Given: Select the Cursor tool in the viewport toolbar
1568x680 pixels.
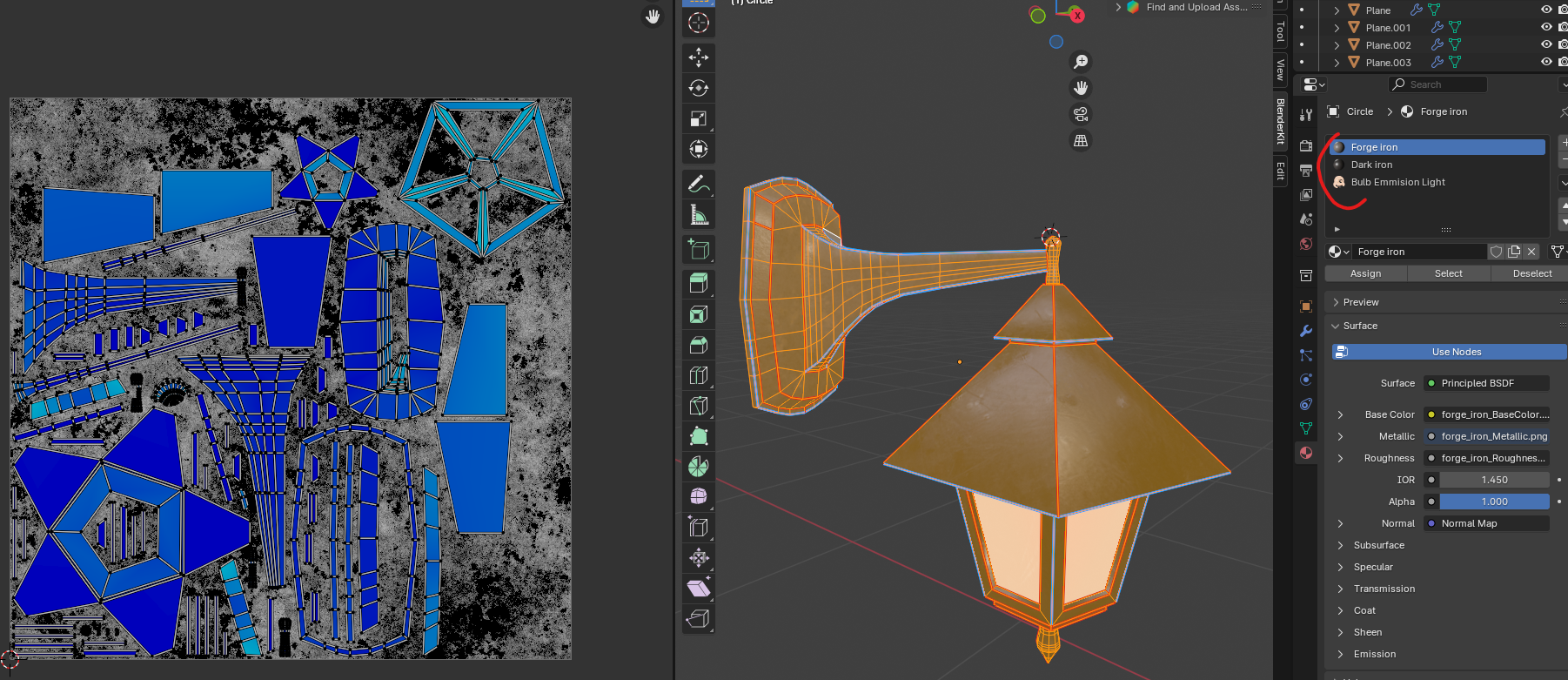Looking at the screenshot, I should tap(699, 23).
